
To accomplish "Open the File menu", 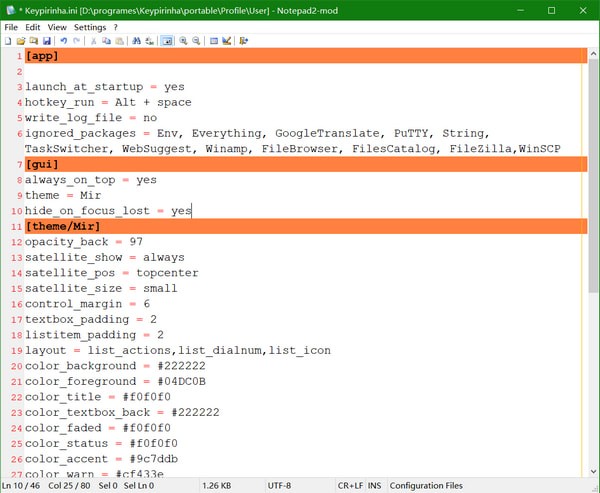I will point(12,27).
